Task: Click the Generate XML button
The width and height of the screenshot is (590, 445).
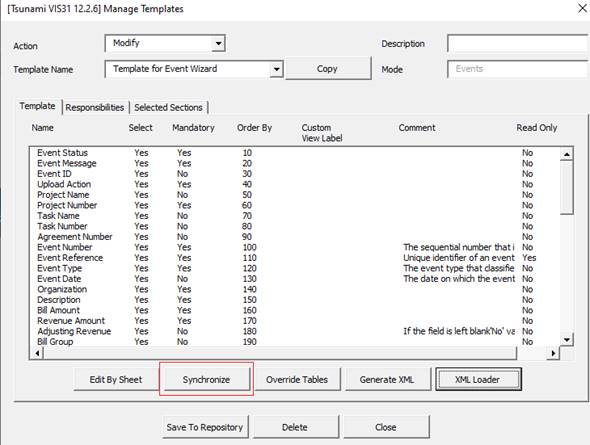Action: pos(387,379)
